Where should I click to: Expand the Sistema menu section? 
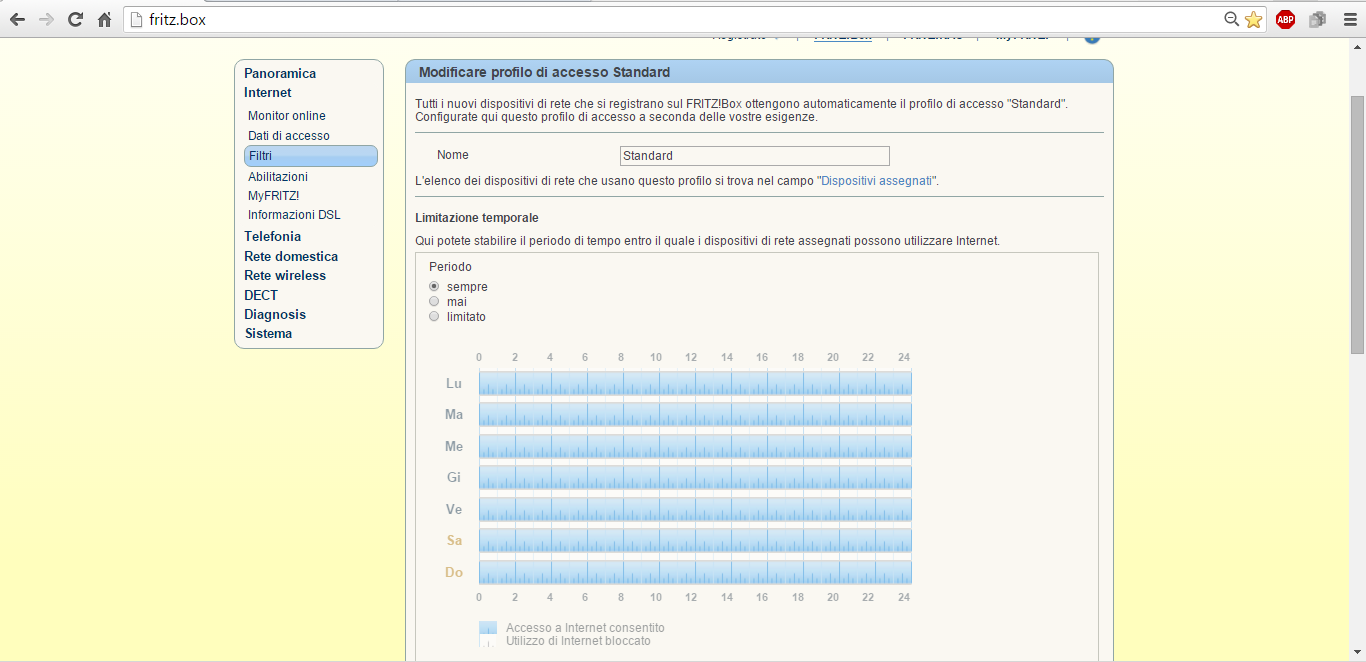(x=268, y=333)
